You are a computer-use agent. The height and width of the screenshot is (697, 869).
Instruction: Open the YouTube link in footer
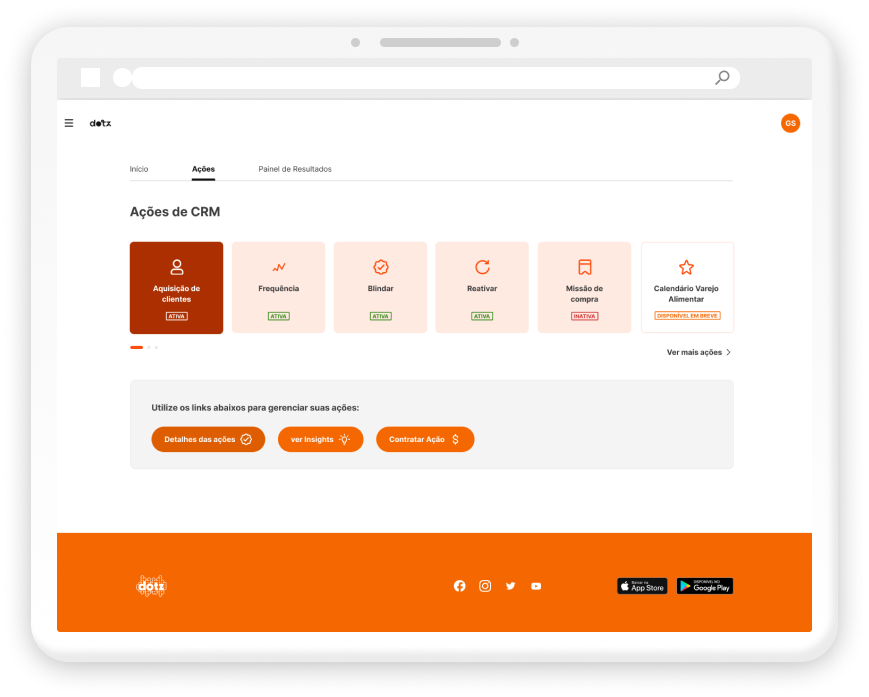point(536,586)
